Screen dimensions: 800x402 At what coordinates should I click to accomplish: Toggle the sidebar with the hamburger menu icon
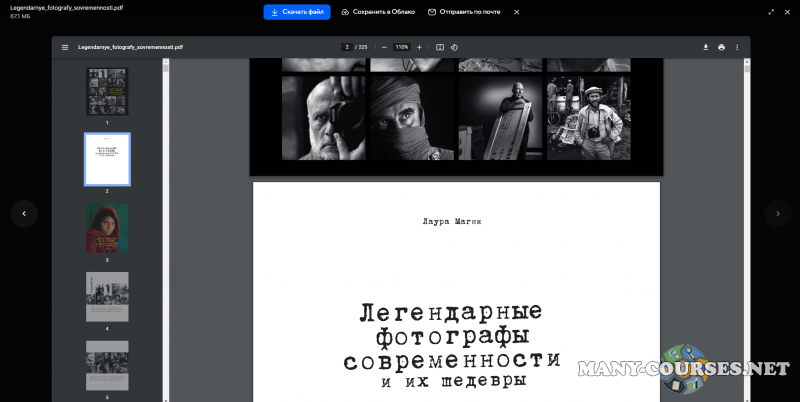pos(65,47)
